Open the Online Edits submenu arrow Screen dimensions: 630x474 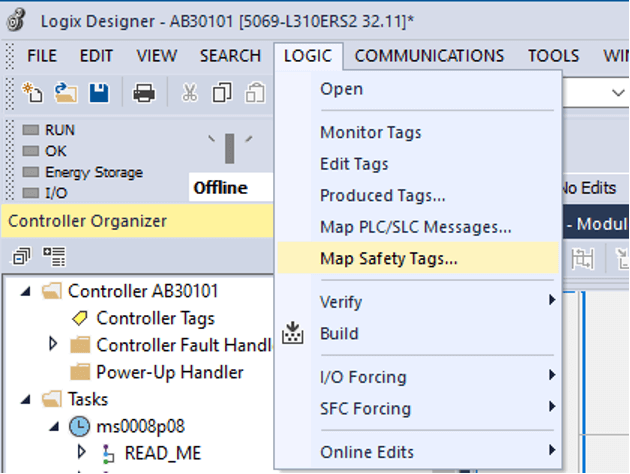click(552, 450)
